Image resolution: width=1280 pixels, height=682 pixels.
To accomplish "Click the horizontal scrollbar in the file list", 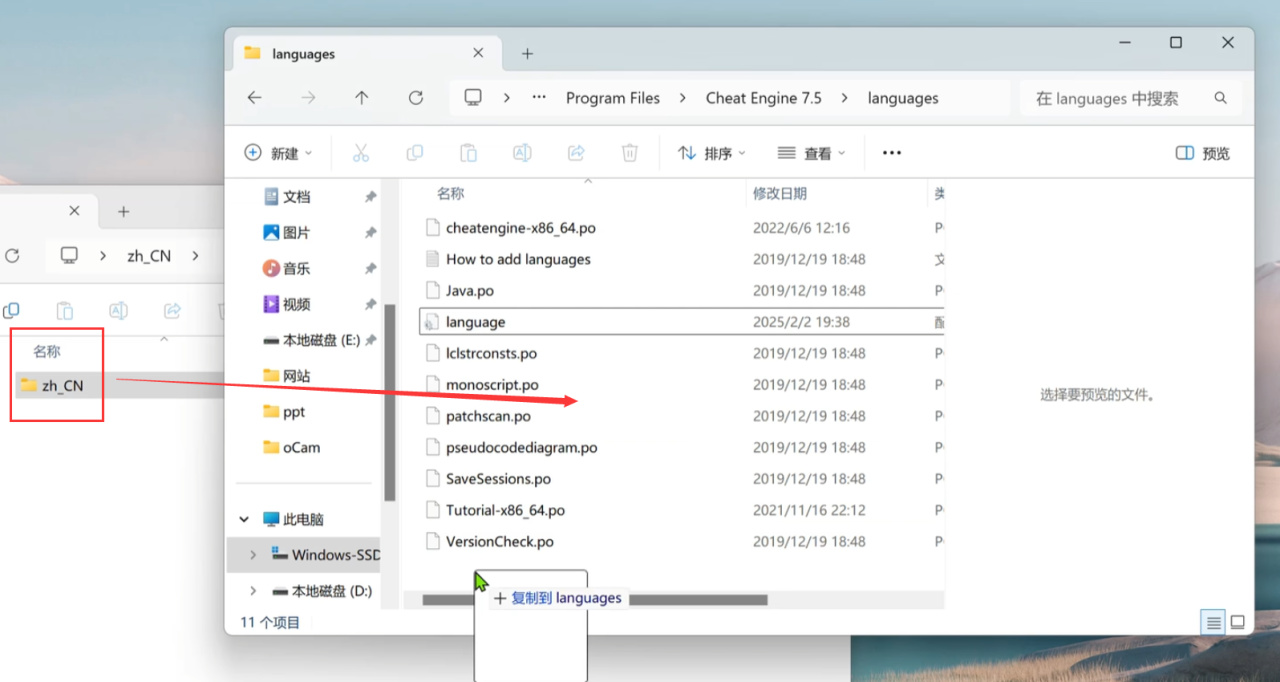I will pos(594,600).
